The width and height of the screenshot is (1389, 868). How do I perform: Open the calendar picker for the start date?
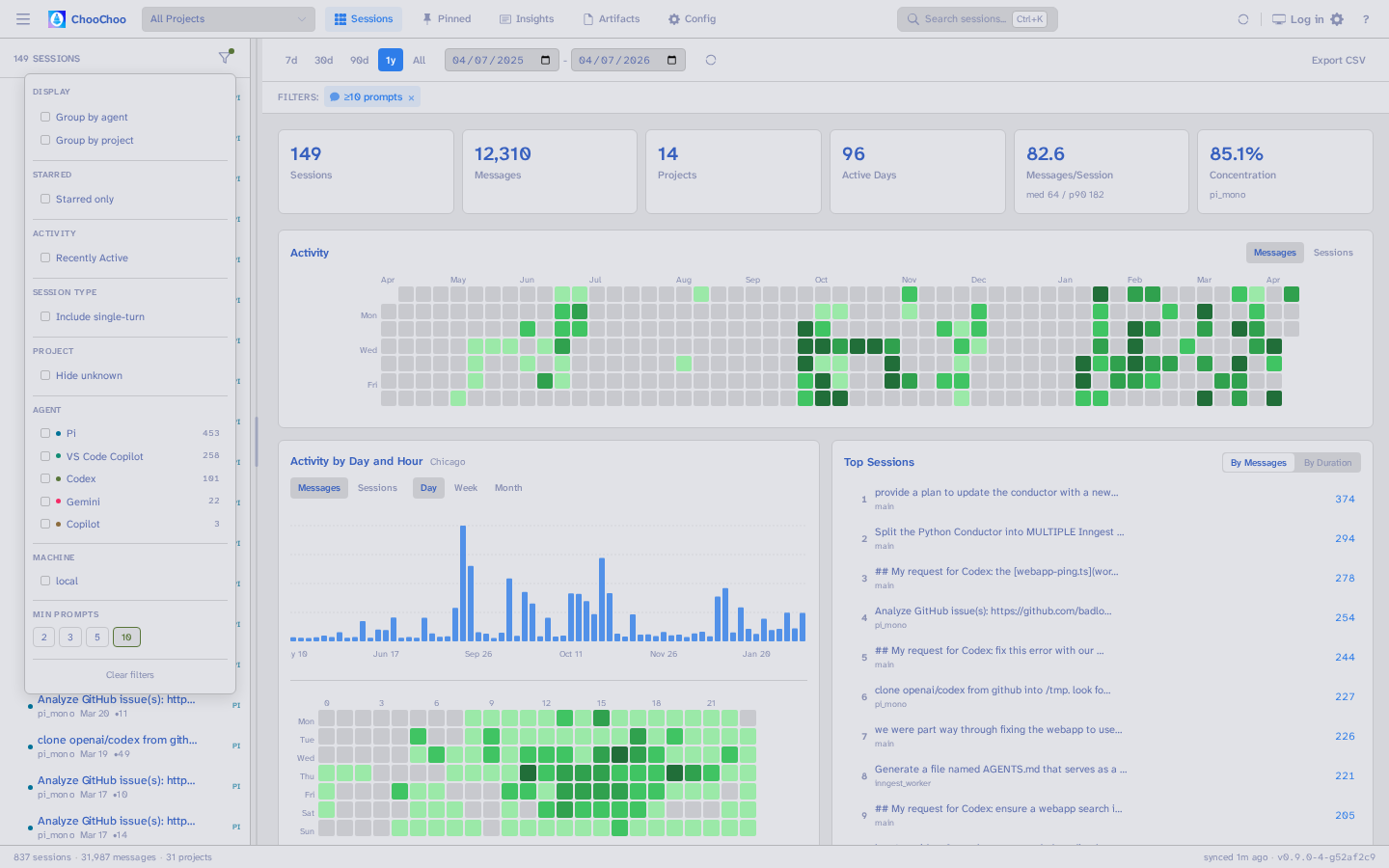(x=543, y=59)
